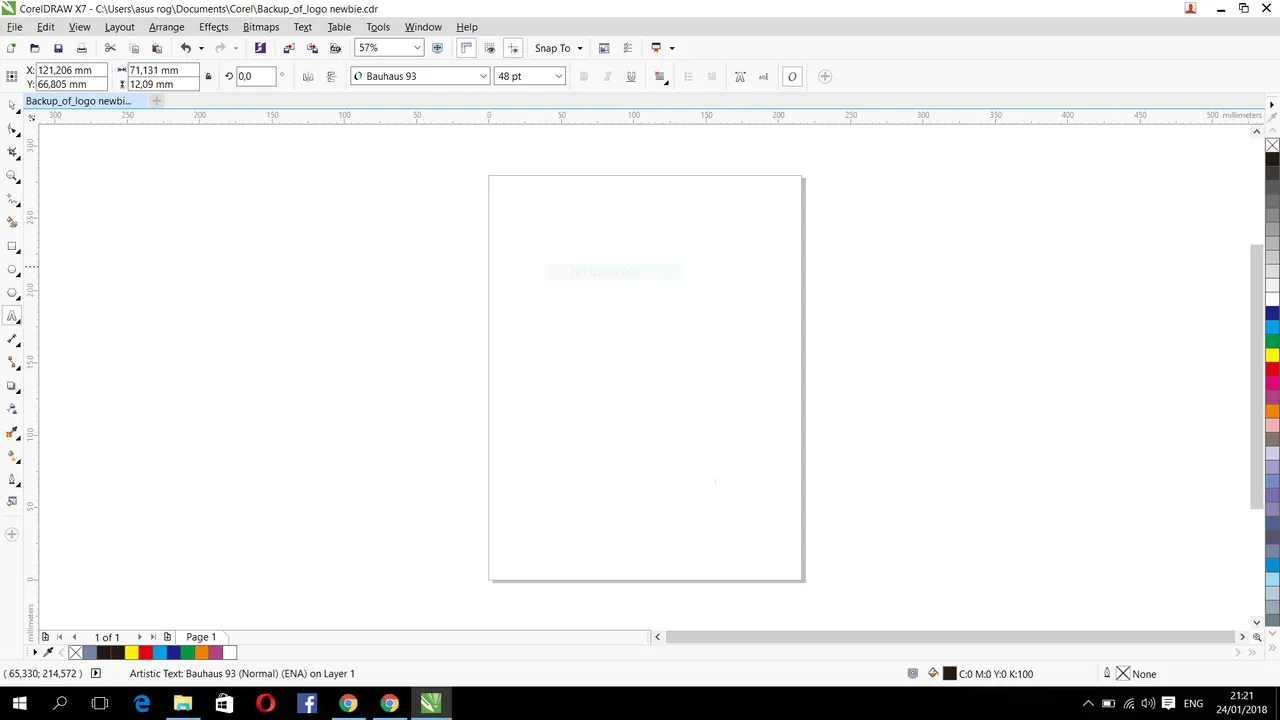Click the add new document plus button
1280x720 pixels.
pyautogui.click(x=156, y=101)
